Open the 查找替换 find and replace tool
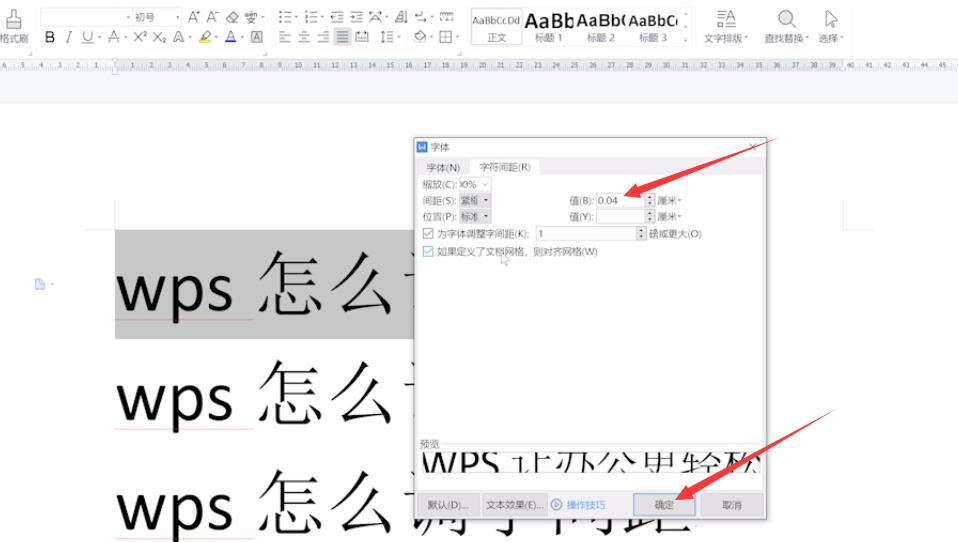 coord(787,26)
